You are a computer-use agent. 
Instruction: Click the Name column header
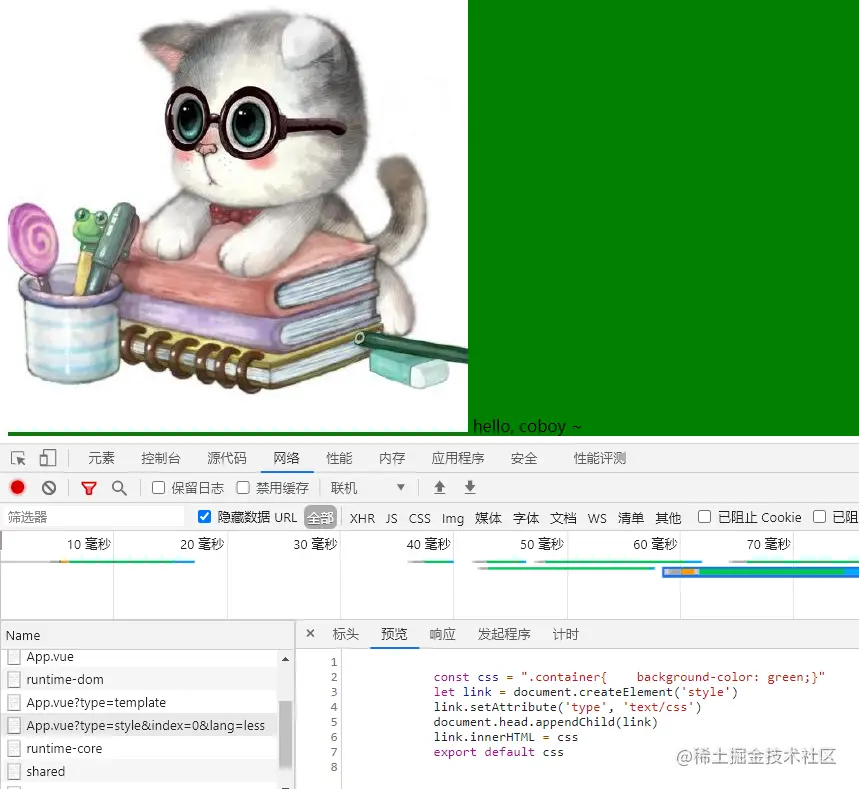[x=148, y=635]
